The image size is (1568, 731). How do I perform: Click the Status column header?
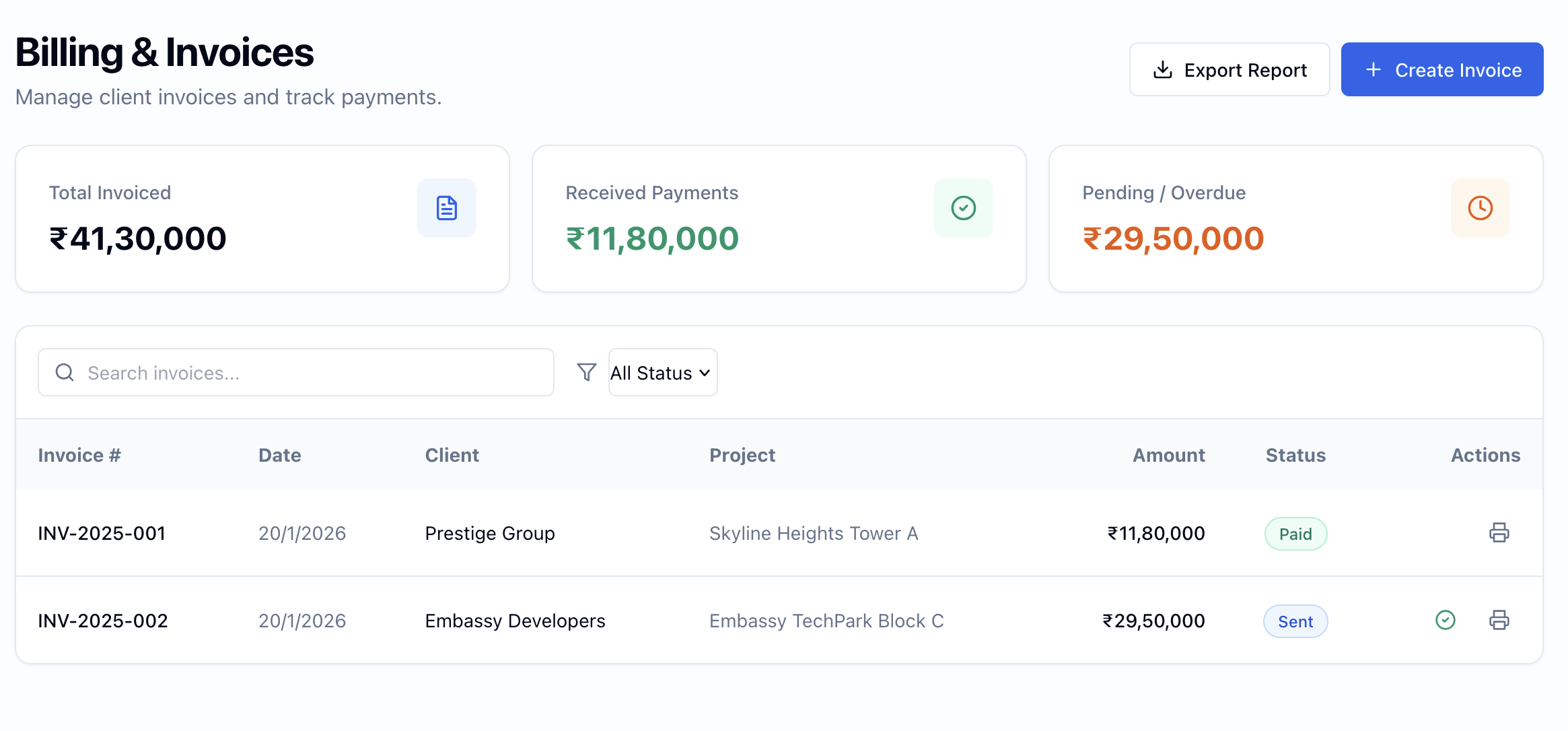pyautogui.click(x=1295, y=455)
